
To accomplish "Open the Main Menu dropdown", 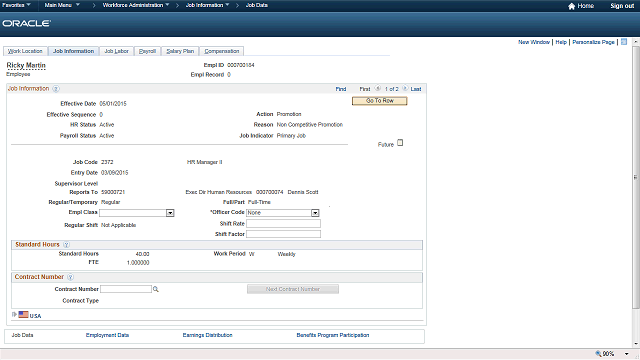I will tap(62, 5).
